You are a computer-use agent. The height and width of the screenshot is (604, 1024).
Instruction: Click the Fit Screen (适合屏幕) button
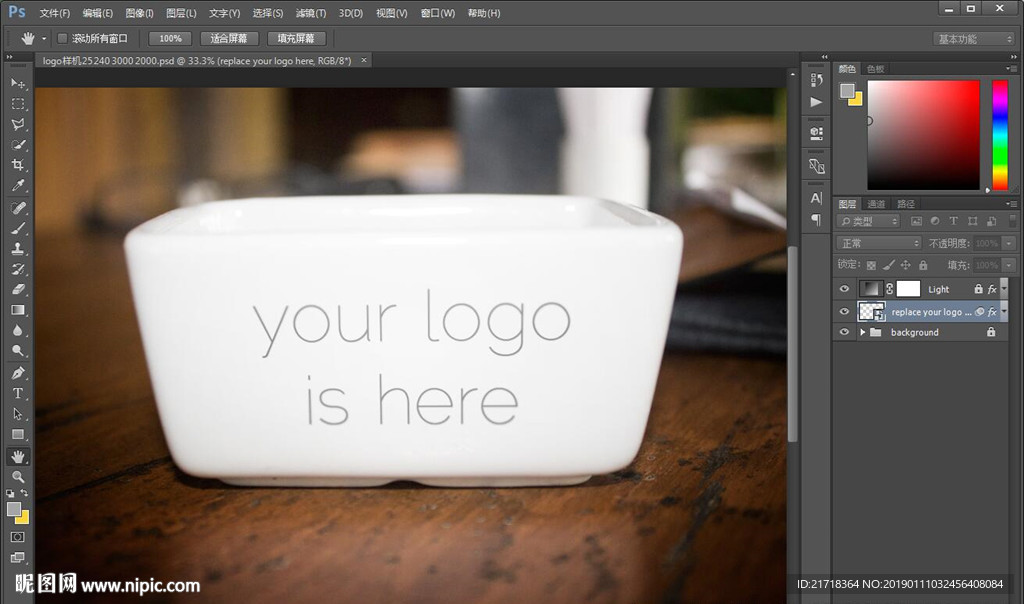(x=229, y=39)
